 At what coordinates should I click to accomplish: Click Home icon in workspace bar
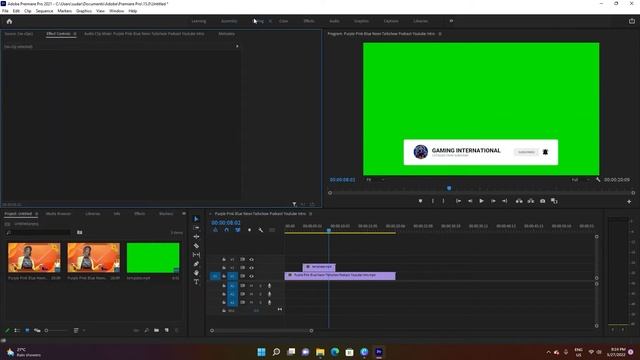point(9,21)
